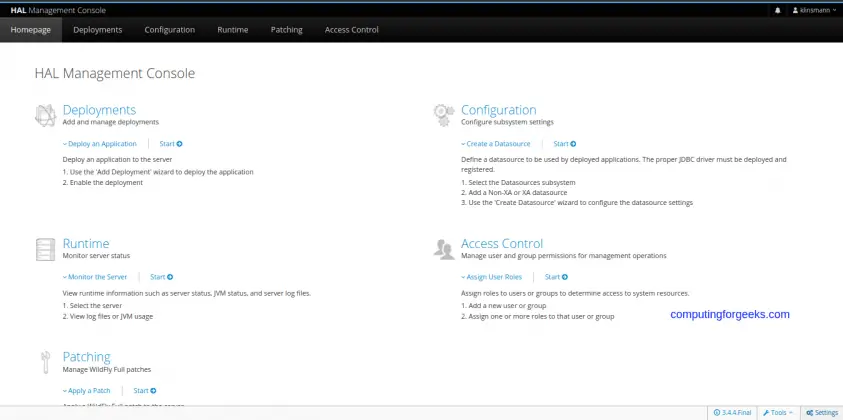Click the Configuration gears icon
The height and width of the screenshot is (420, 843).
tap(444, 115)
